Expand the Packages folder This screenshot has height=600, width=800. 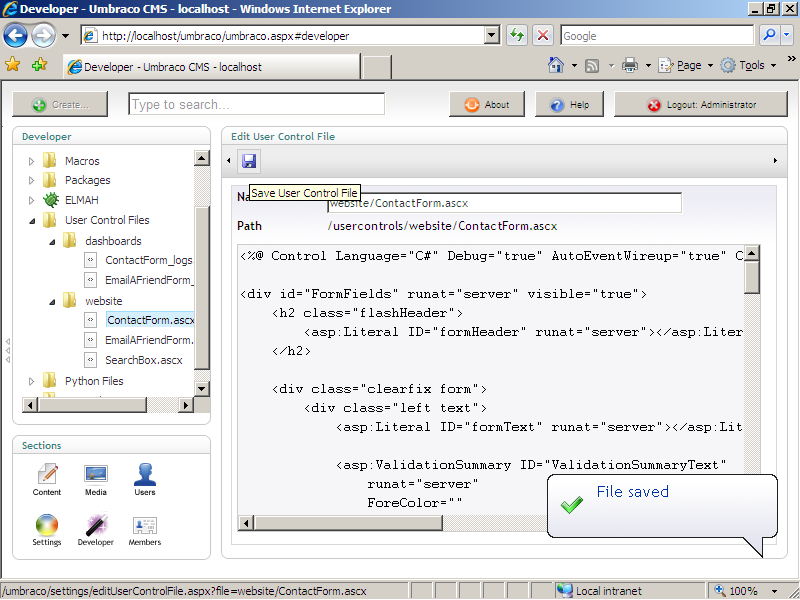coord(31,181)
